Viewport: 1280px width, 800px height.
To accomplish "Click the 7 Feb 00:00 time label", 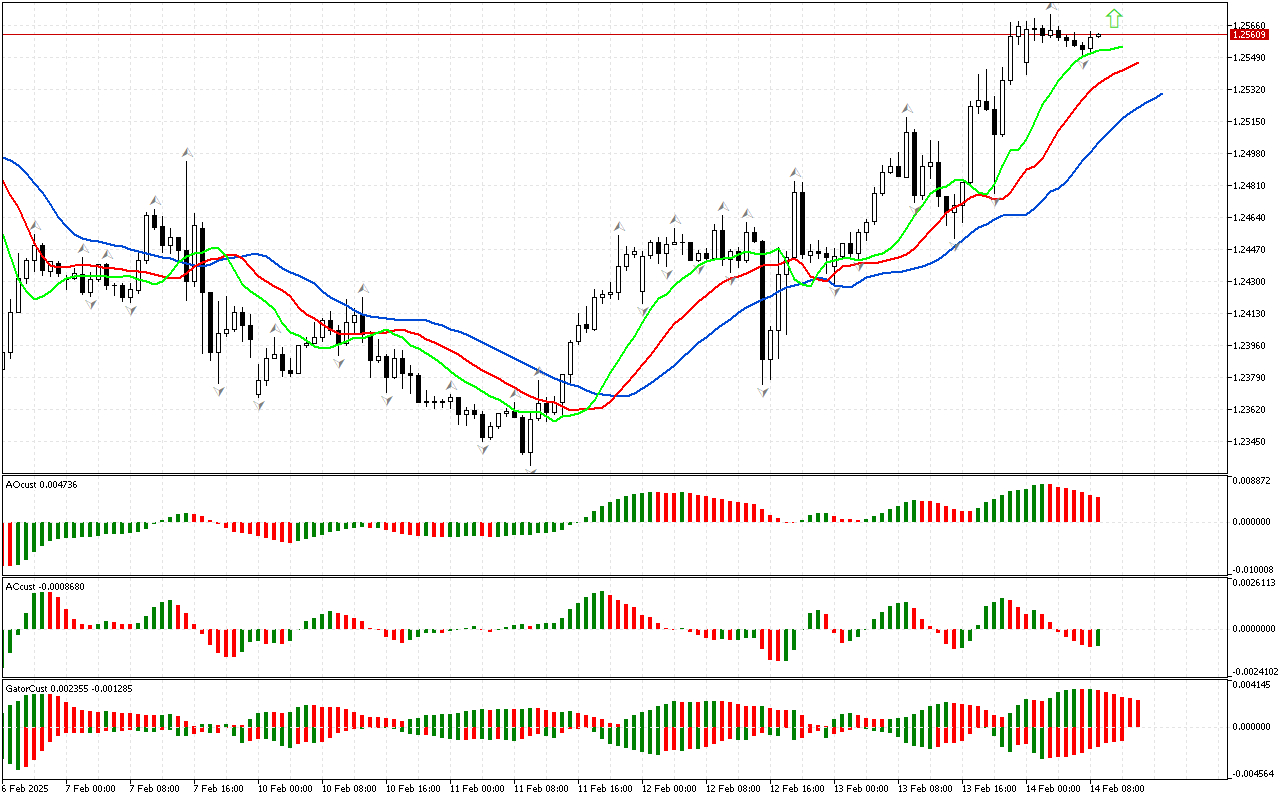I will pos(91,789).
